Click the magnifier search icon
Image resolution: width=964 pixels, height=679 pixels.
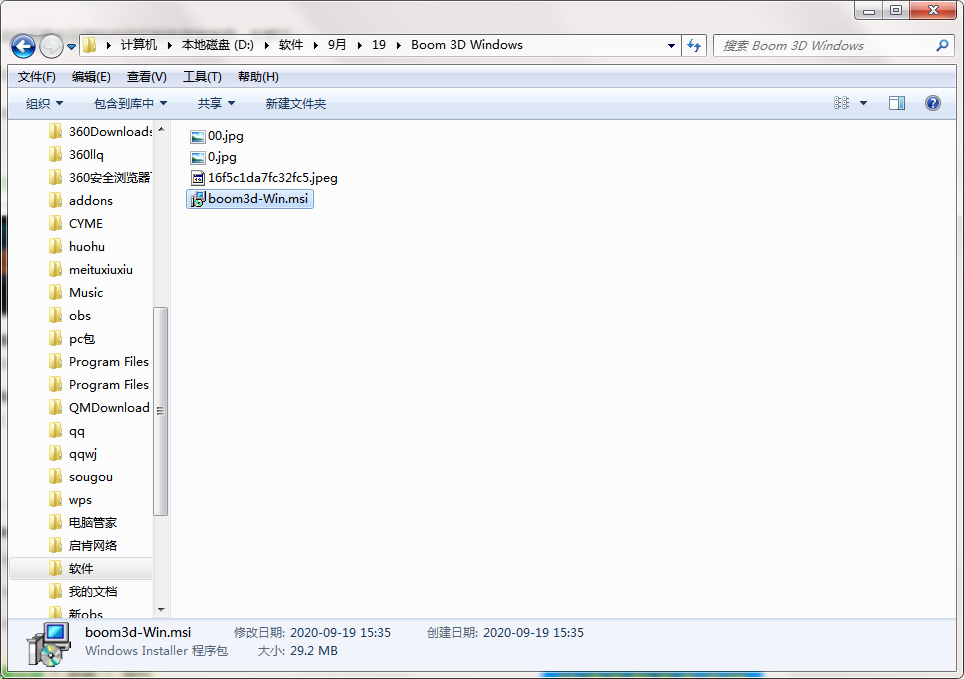942,46
